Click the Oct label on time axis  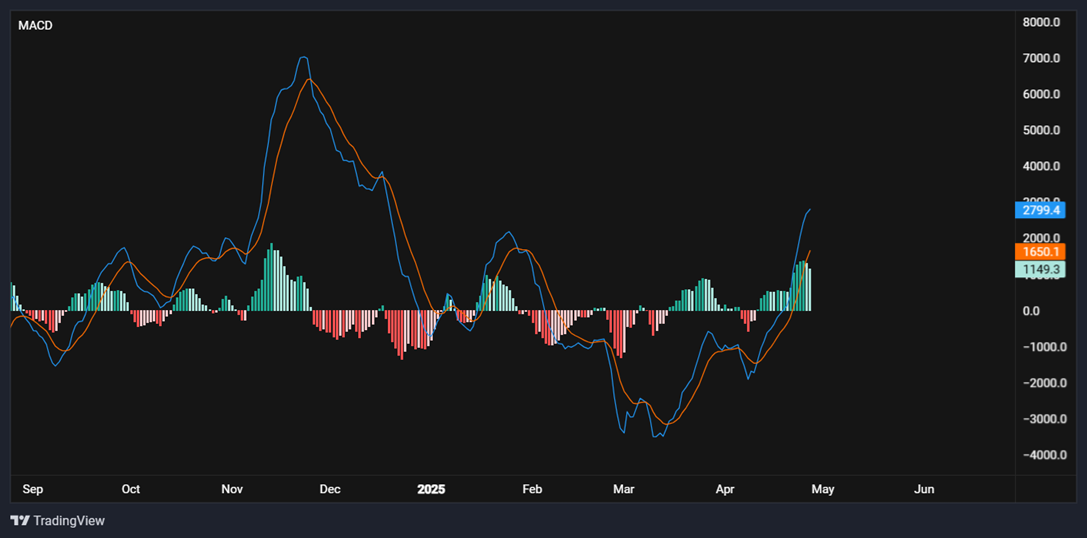click(x=130, y=489)
